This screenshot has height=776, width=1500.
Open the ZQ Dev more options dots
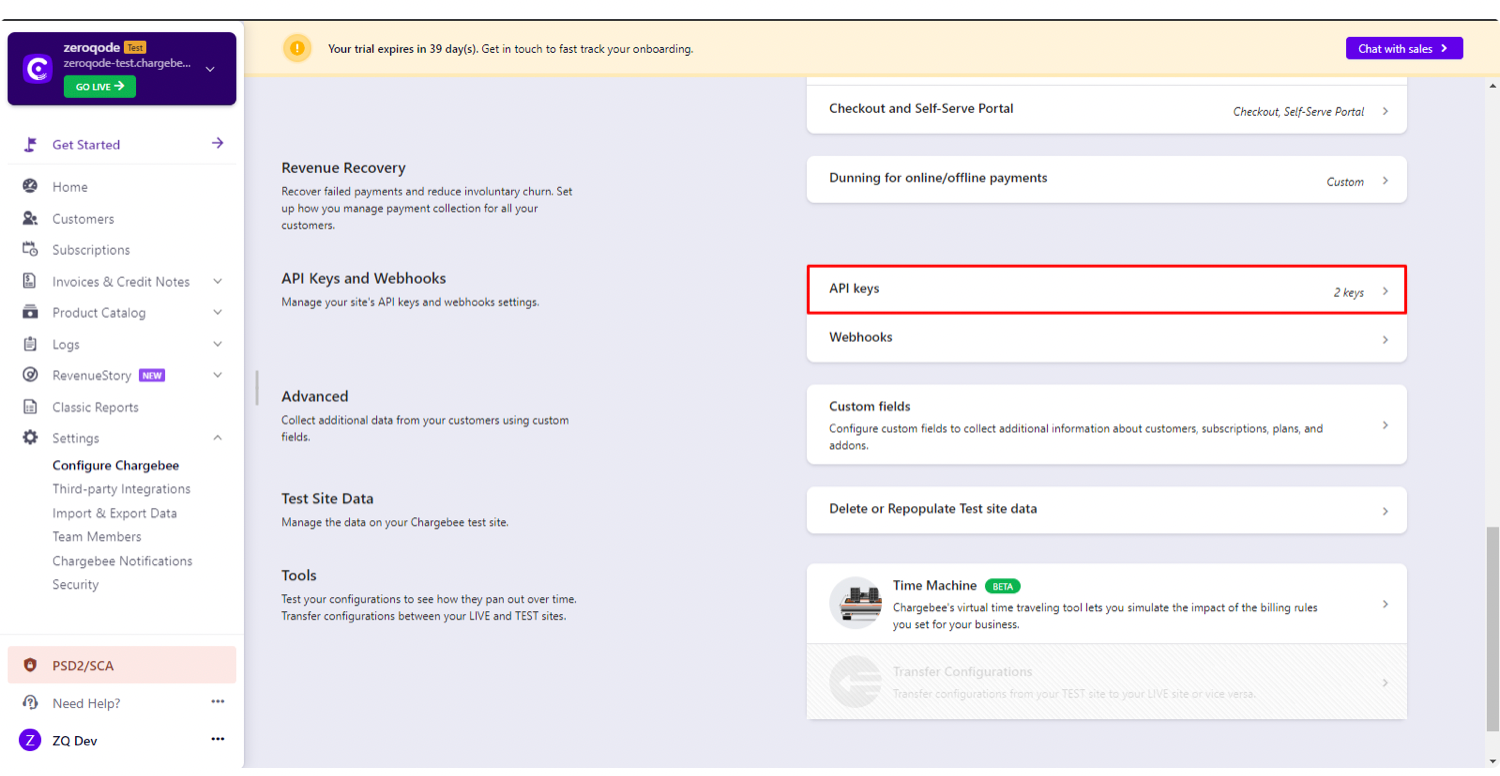coord(218,739)
